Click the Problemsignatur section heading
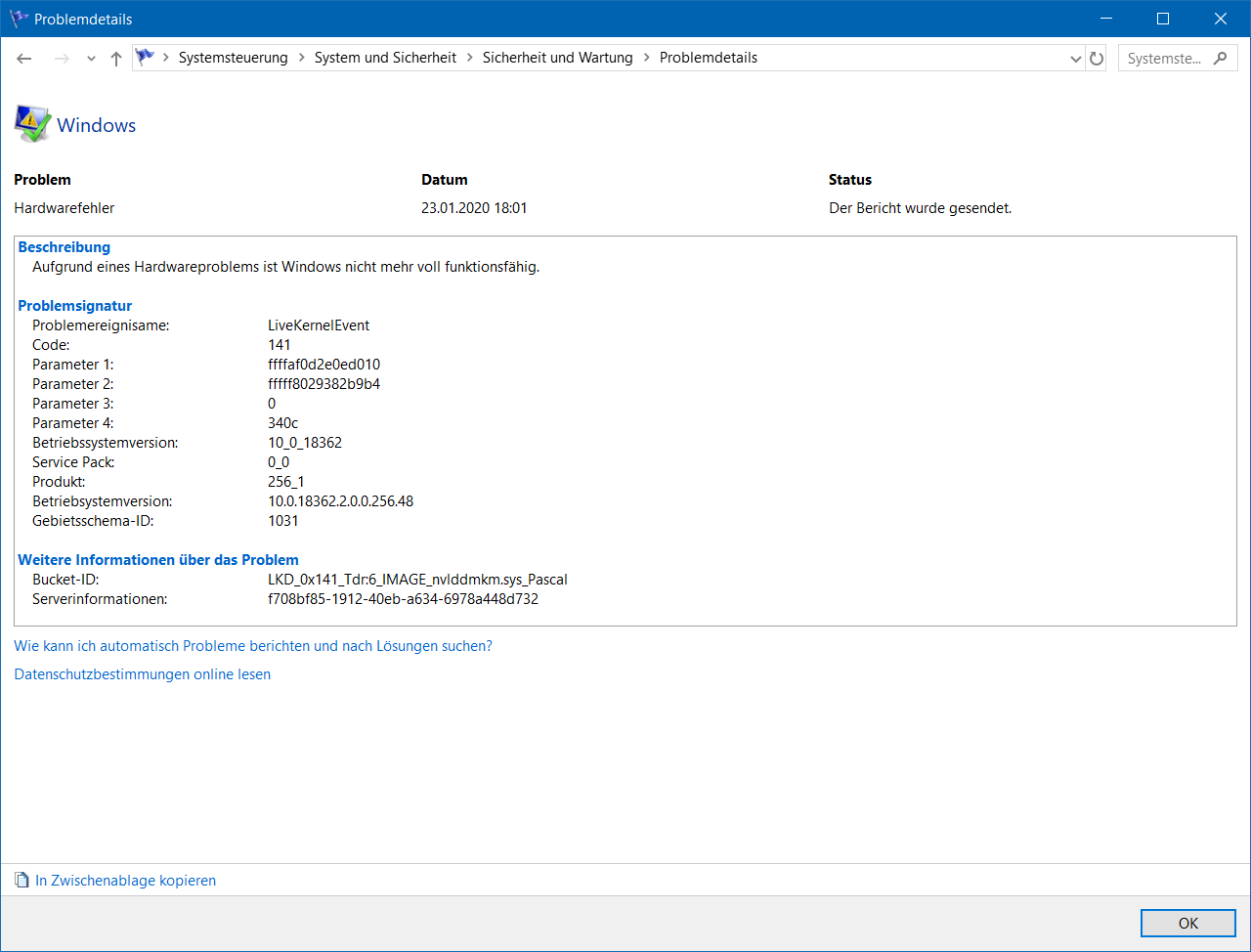This screenshot has height=952, width=1251. [75, 306]
